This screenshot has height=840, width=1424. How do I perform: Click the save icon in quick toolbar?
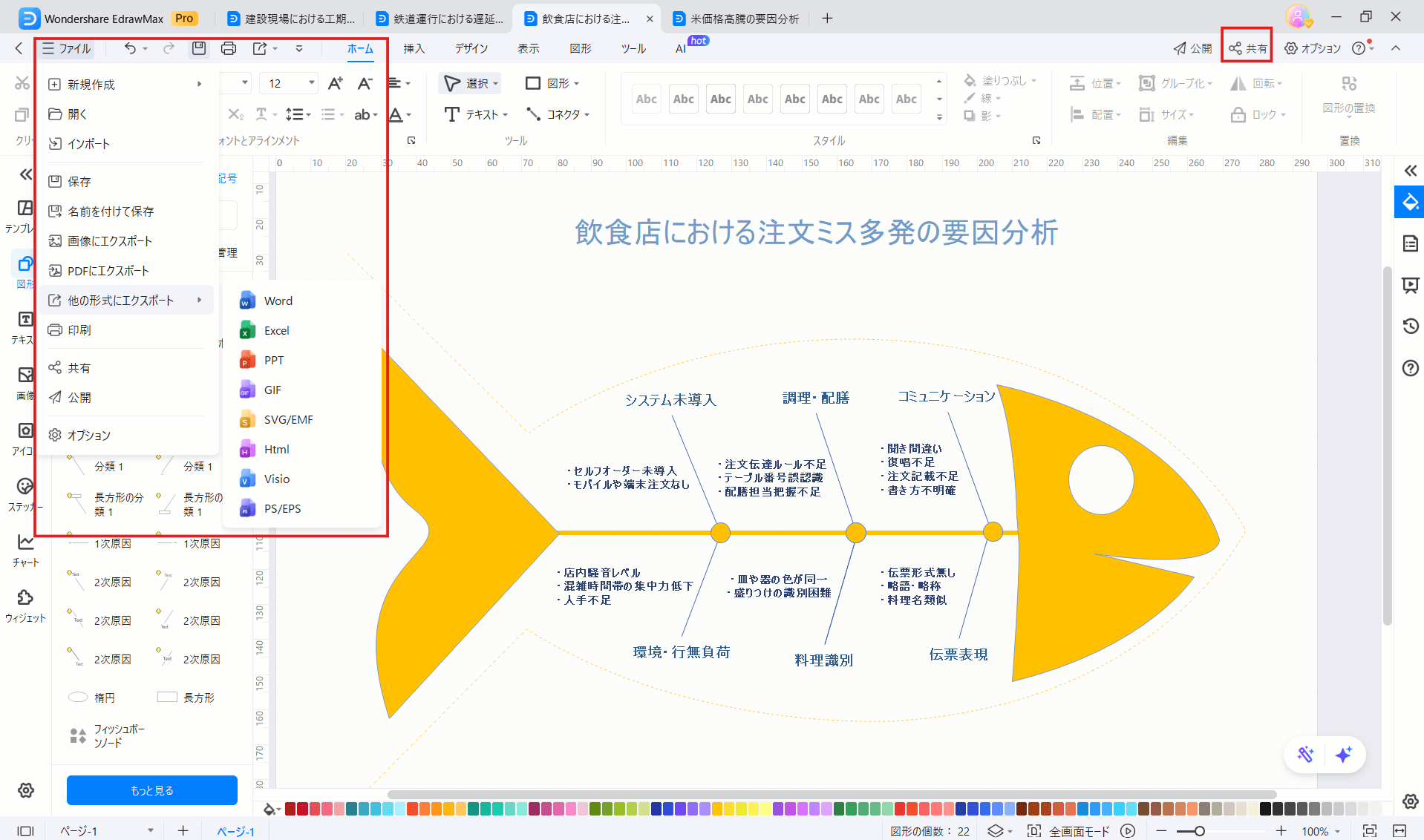(x=198, y=48)
